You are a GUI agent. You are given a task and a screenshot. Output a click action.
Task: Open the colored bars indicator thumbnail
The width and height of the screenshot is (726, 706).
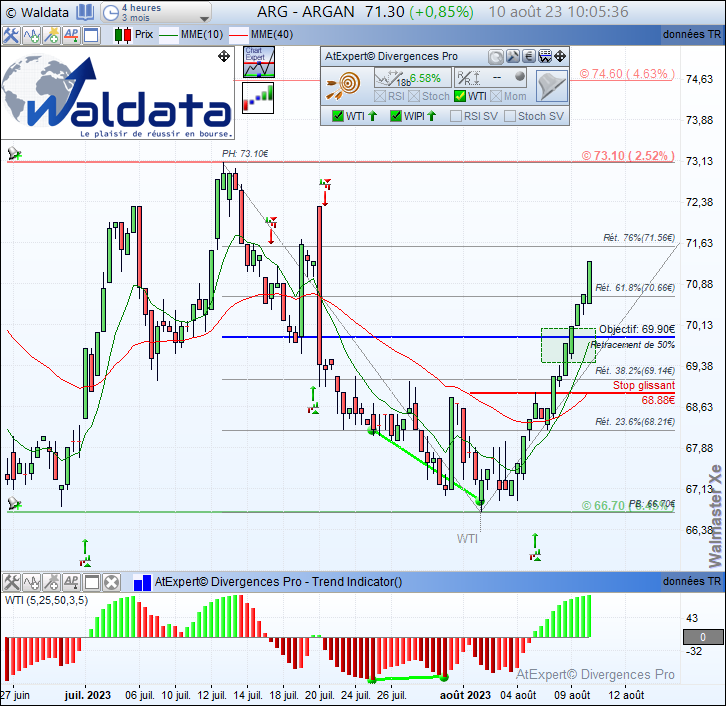258,98
